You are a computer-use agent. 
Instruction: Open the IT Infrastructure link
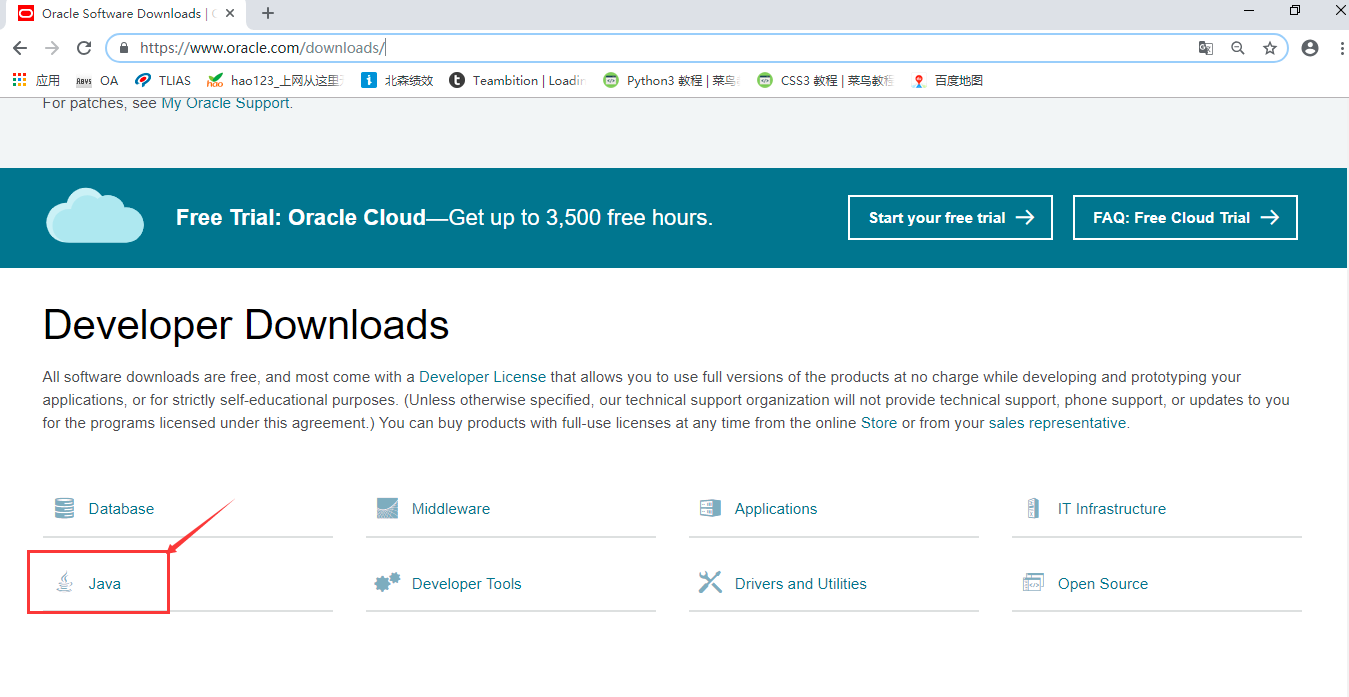(x=1112, y=509)
